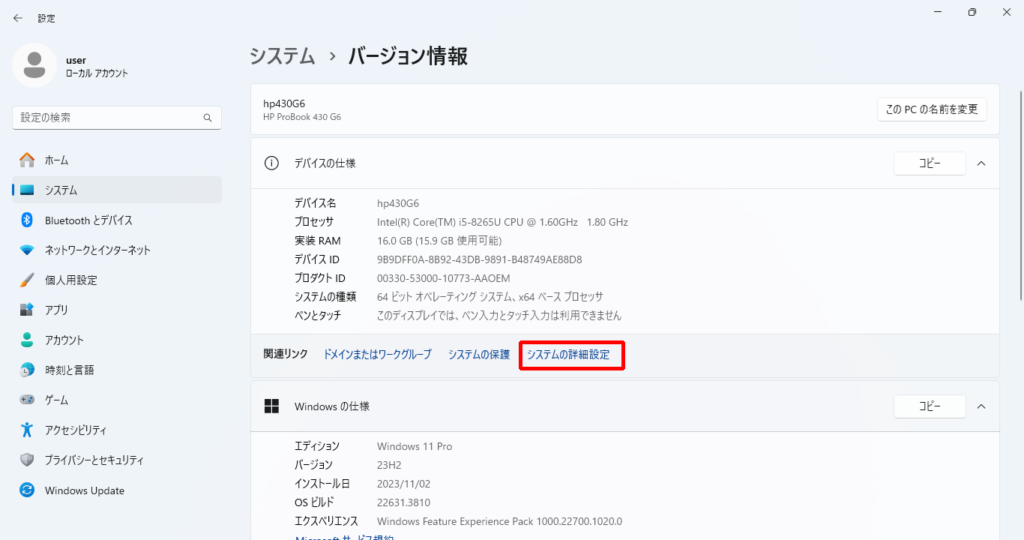
Task: Click the アカウント person icon
Action: tap(27, 340)
